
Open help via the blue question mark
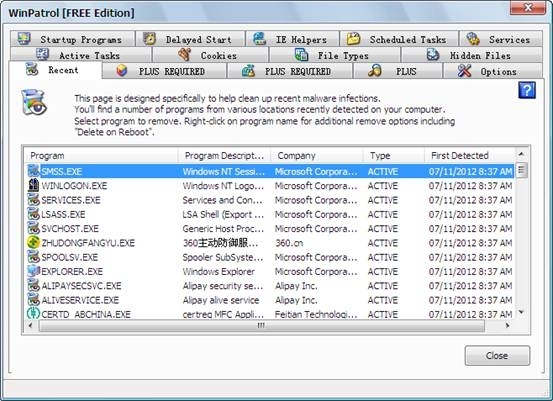pyautogui.click(x=527, y=90)
